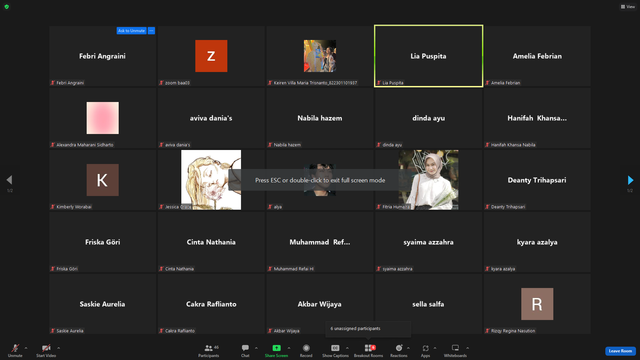Viewport: 640px width, 360px height.
Task: Expand reactions options caret
Action: tap(408, 348)
